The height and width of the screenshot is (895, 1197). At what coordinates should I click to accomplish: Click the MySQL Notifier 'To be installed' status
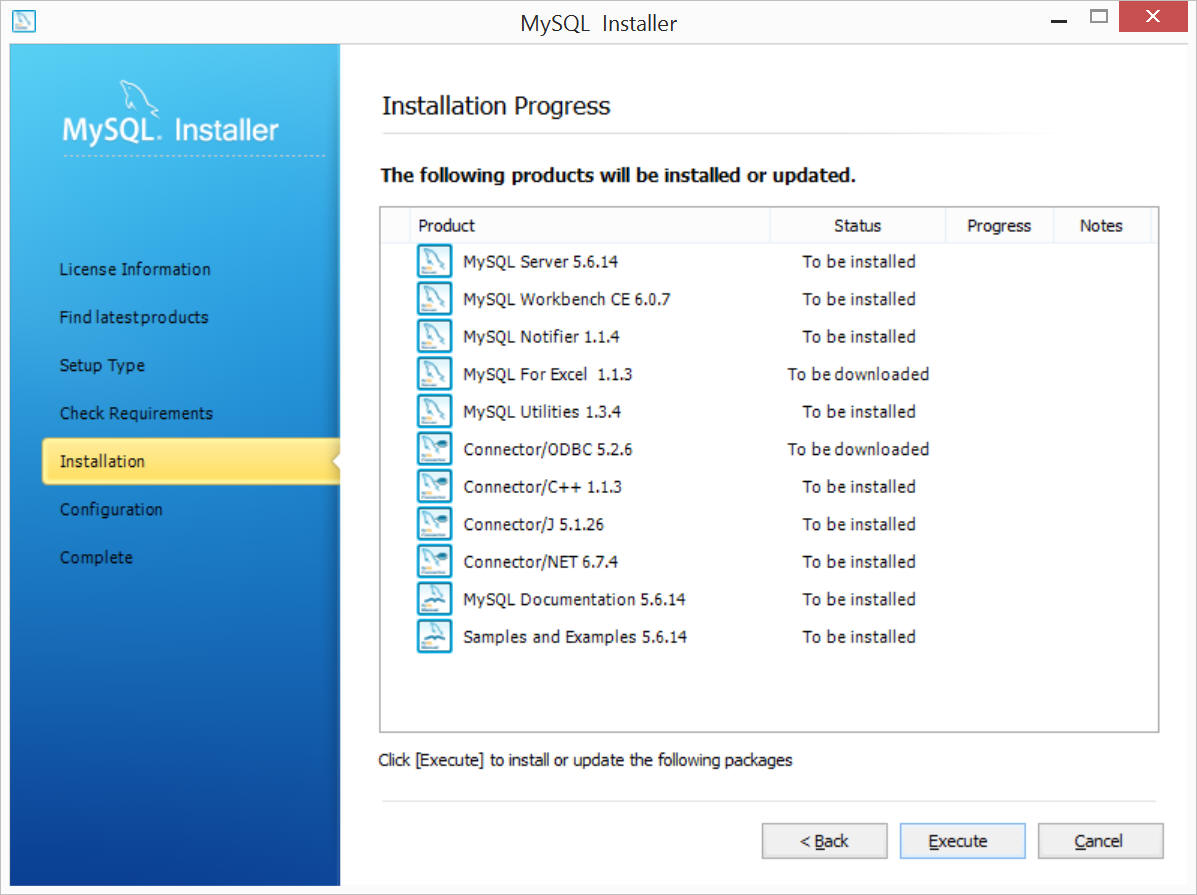[859, 337]
